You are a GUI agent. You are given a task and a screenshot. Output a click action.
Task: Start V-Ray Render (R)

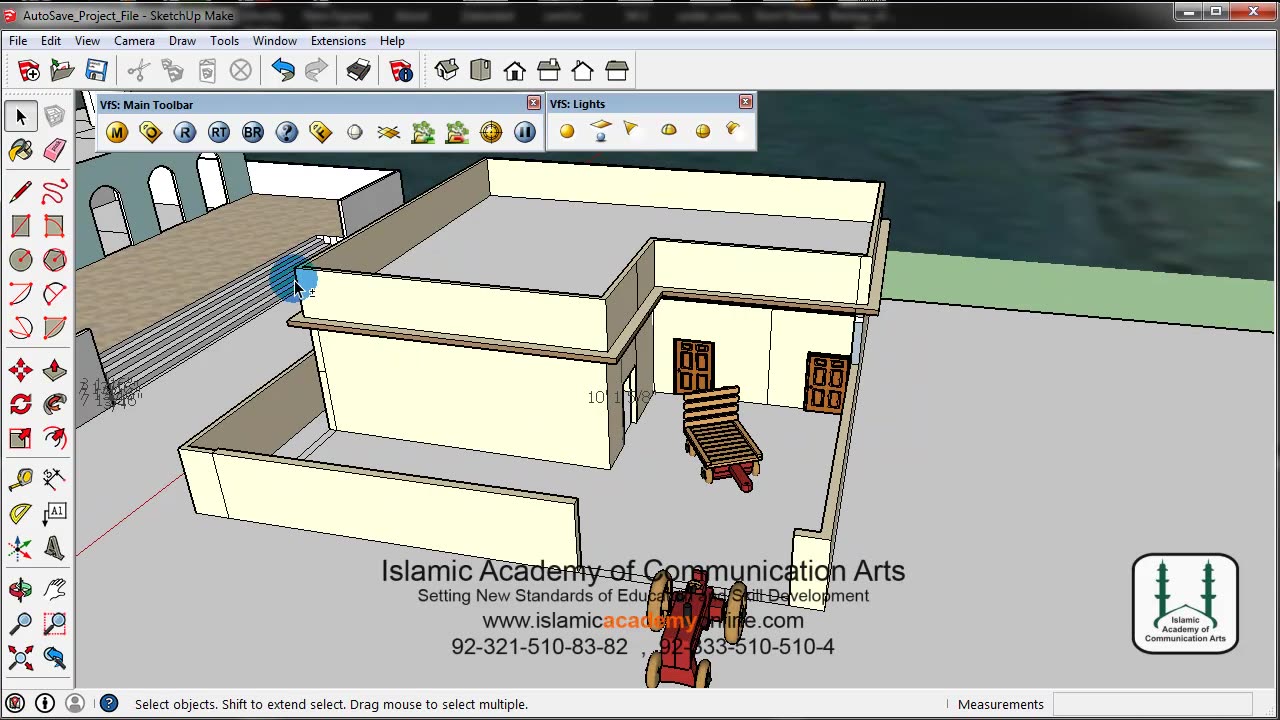click(x=185, y=132)
